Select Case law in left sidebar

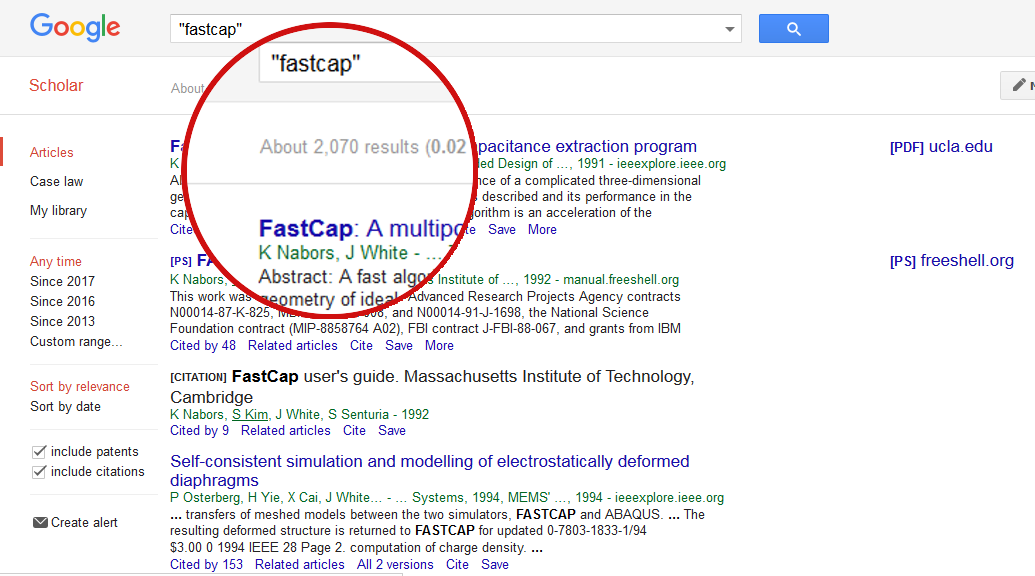point(56,181)
